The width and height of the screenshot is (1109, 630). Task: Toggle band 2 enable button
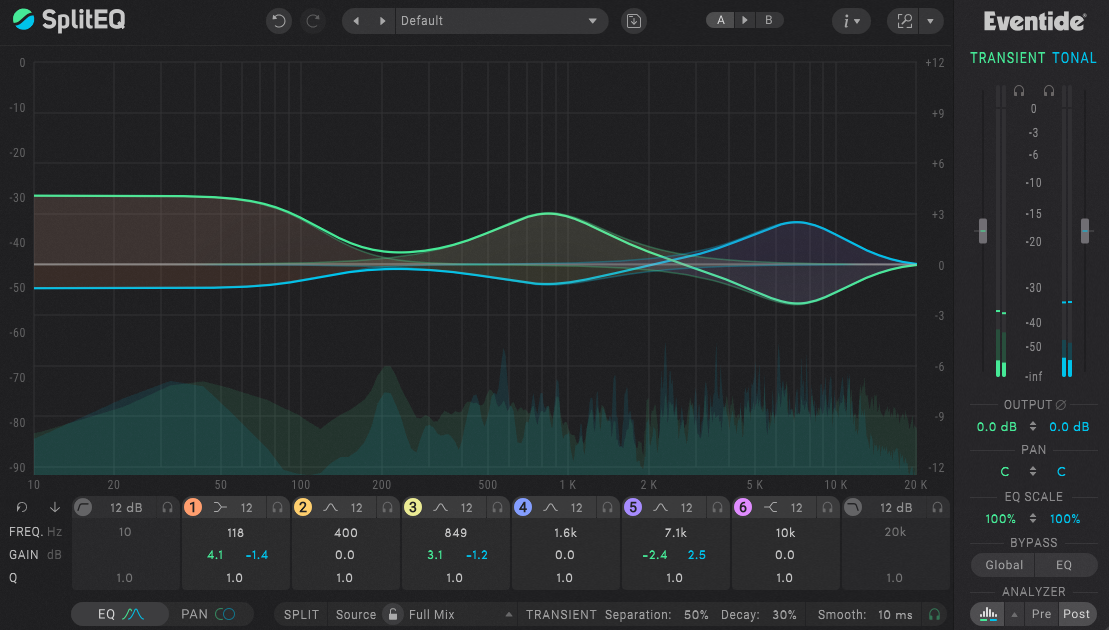[303, 508]
